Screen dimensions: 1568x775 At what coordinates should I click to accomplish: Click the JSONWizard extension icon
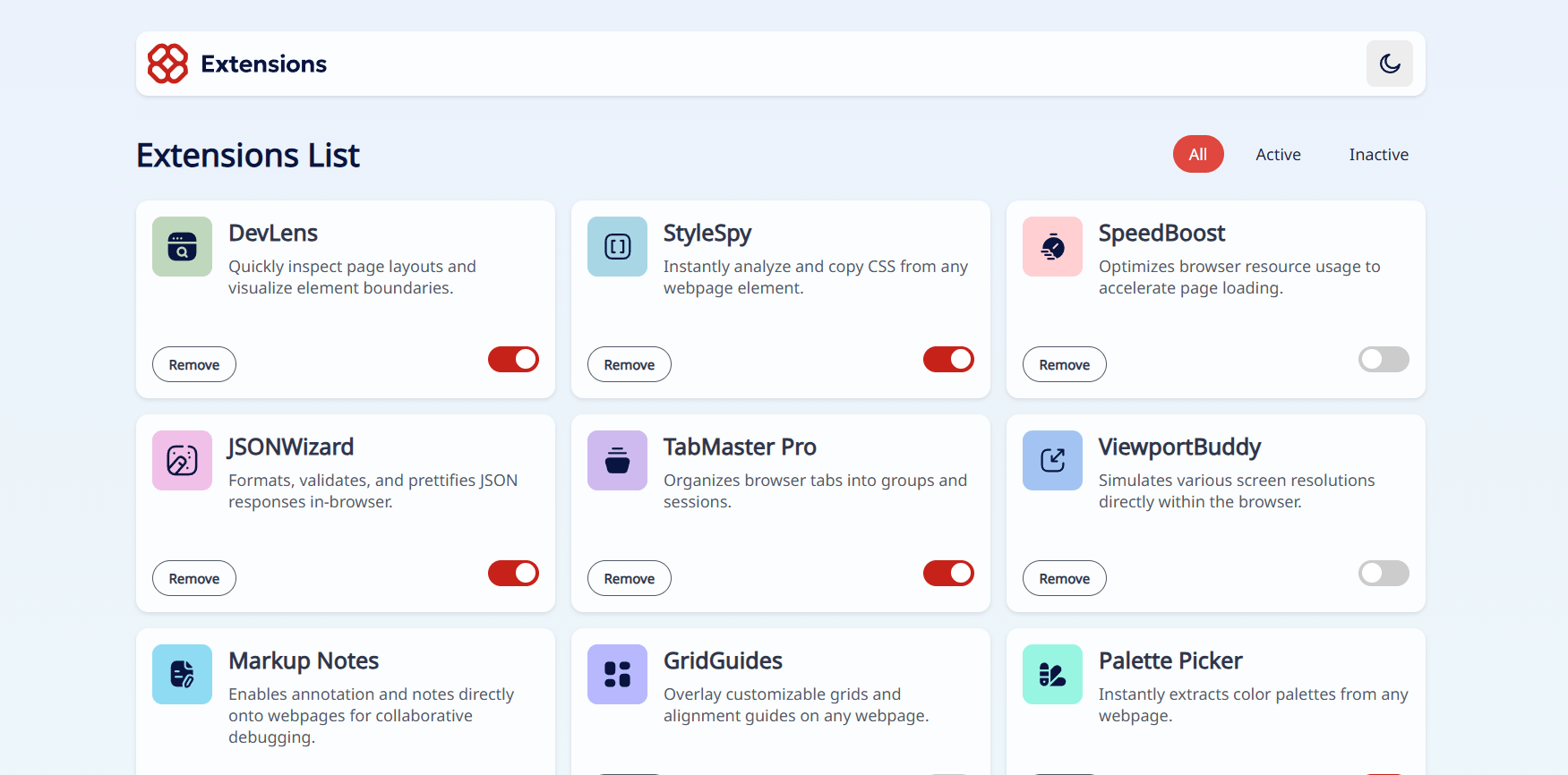[182, 460]
